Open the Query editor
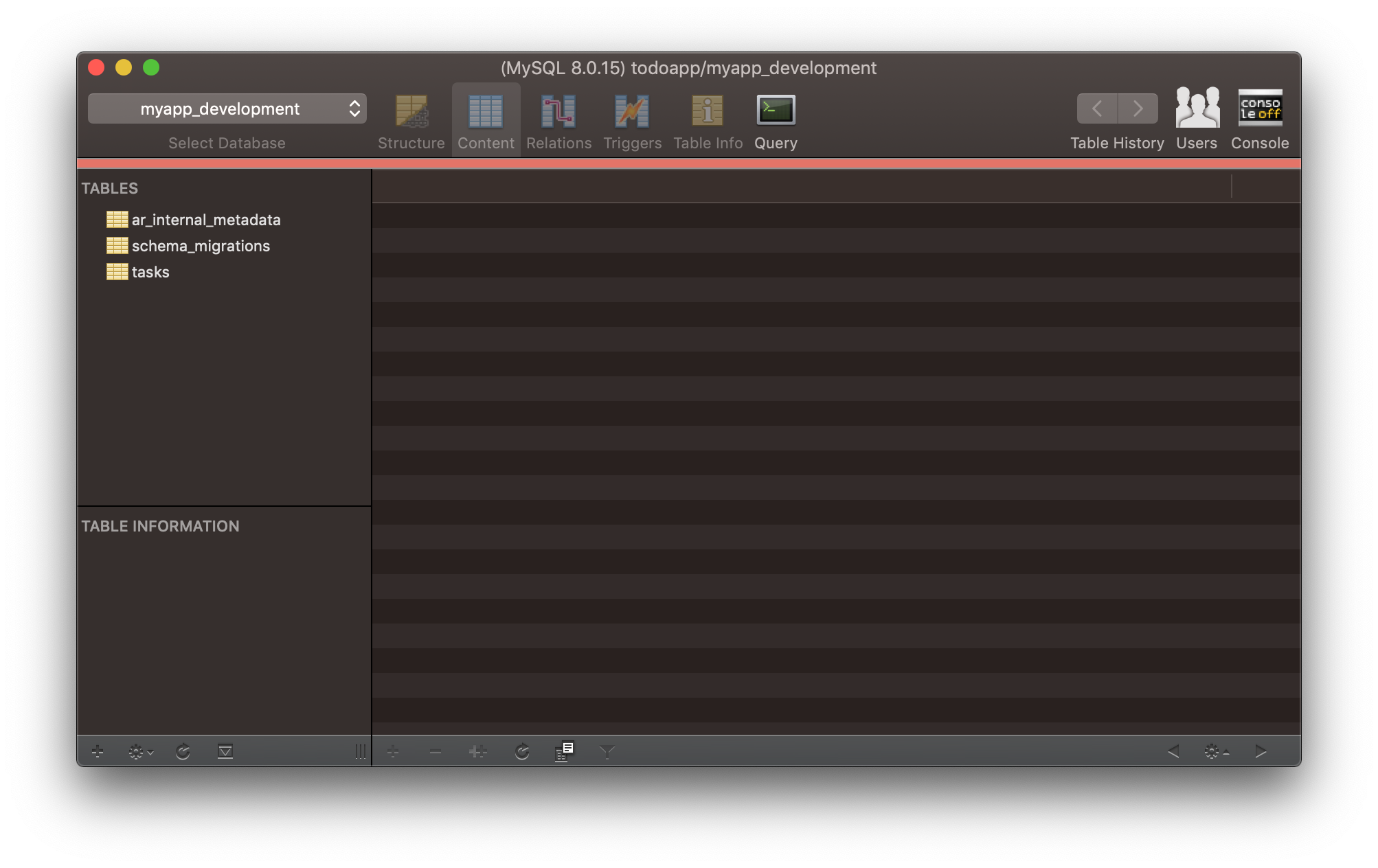This screenshot has height=868, width=1378. [776, 121]
